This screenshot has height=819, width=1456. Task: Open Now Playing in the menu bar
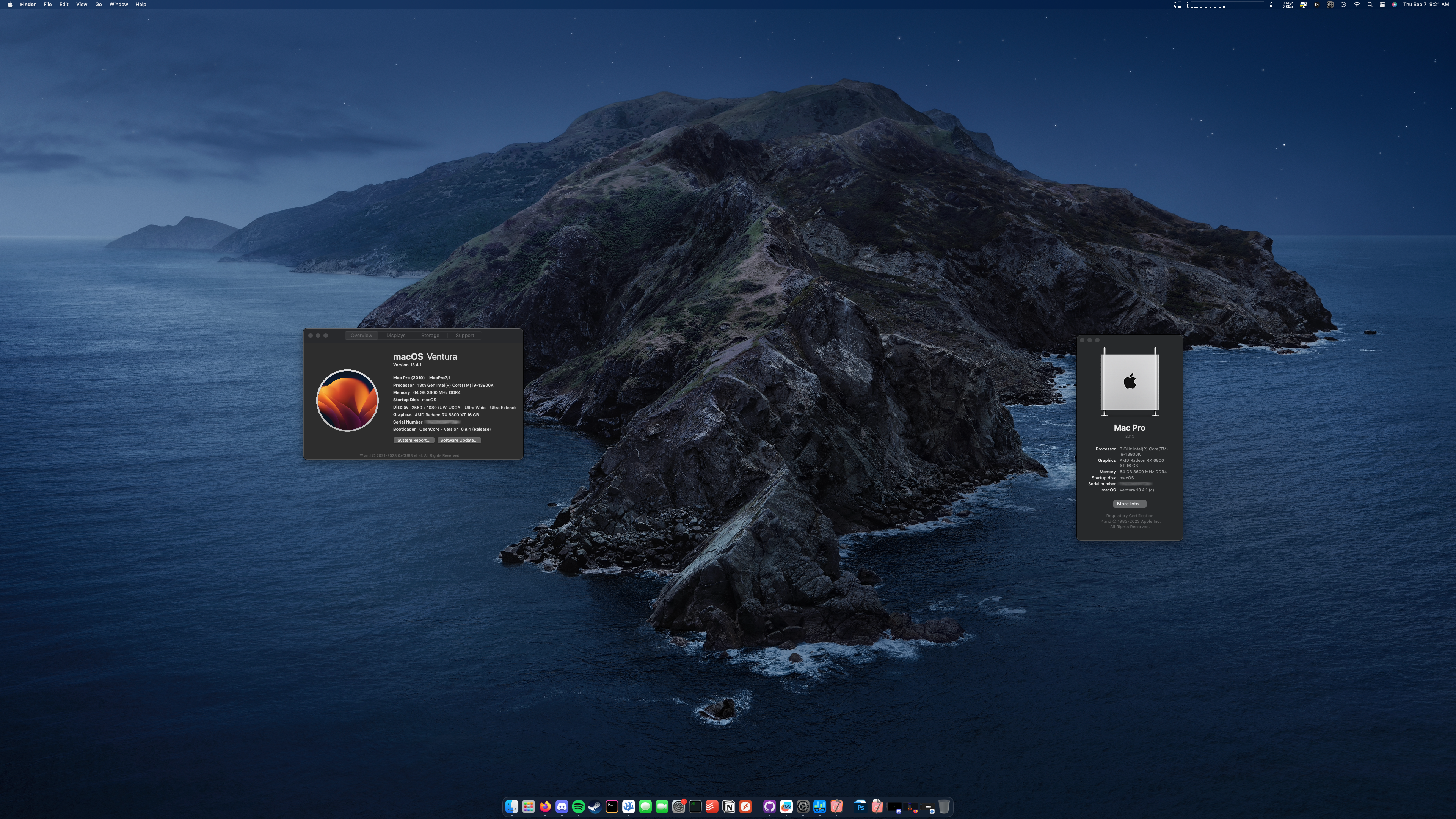pyautogui.click(x=1343, y=5)
